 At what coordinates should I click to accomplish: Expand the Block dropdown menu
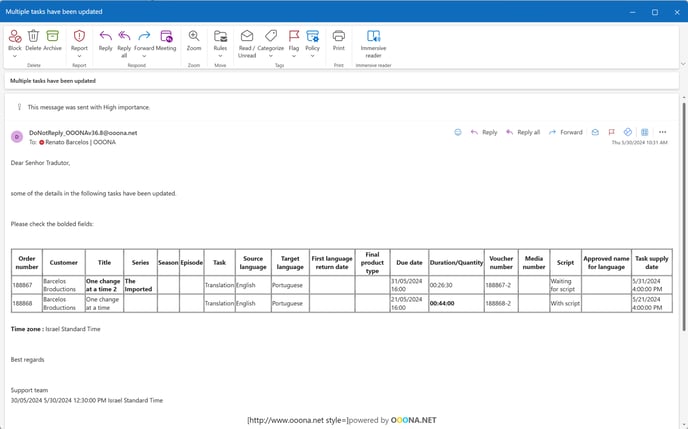point(14,48)
